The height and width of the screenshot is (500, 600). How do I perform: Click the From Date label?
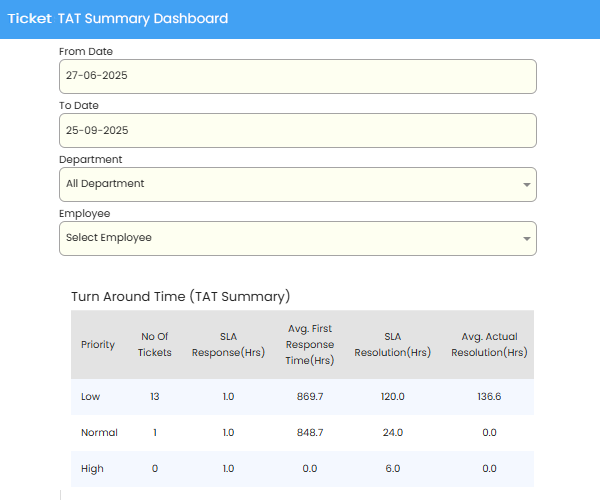pos(86,51)
